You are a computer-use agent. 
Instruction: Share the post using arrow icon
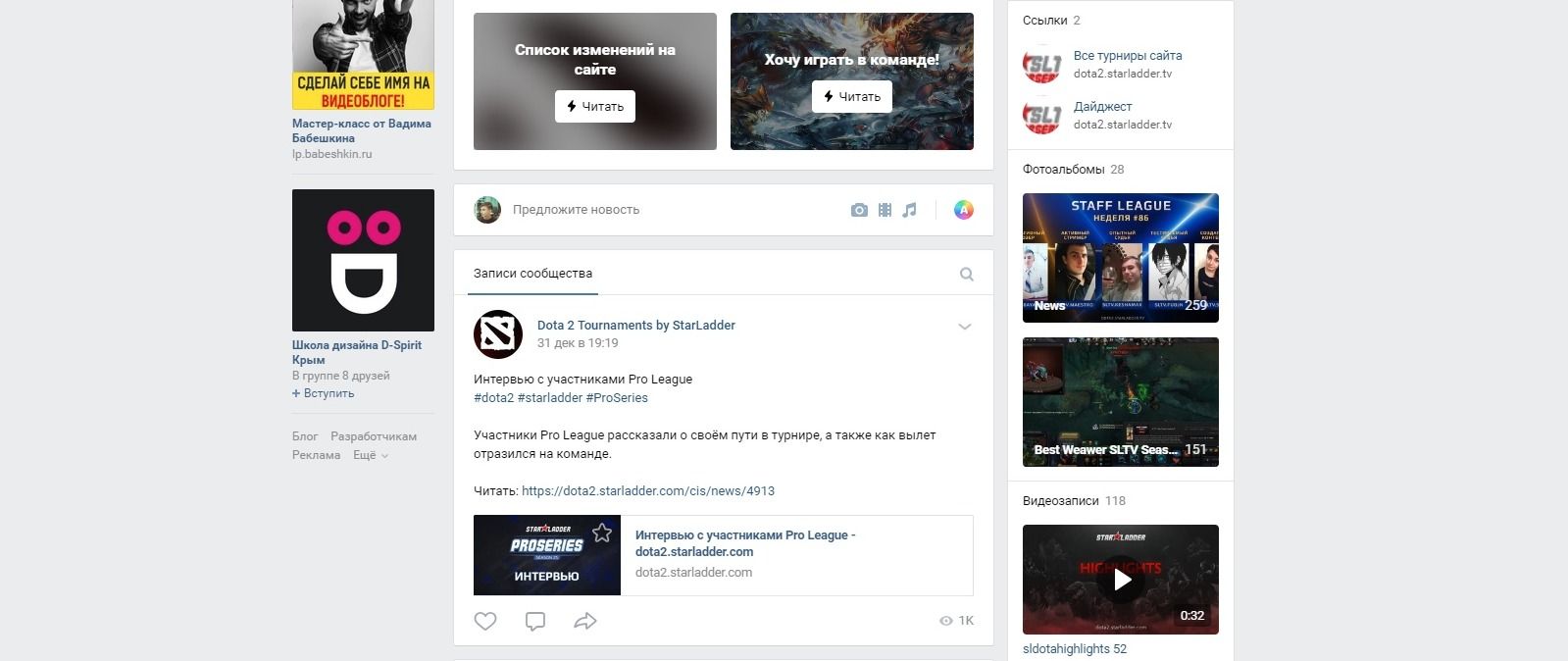(585, 621)
